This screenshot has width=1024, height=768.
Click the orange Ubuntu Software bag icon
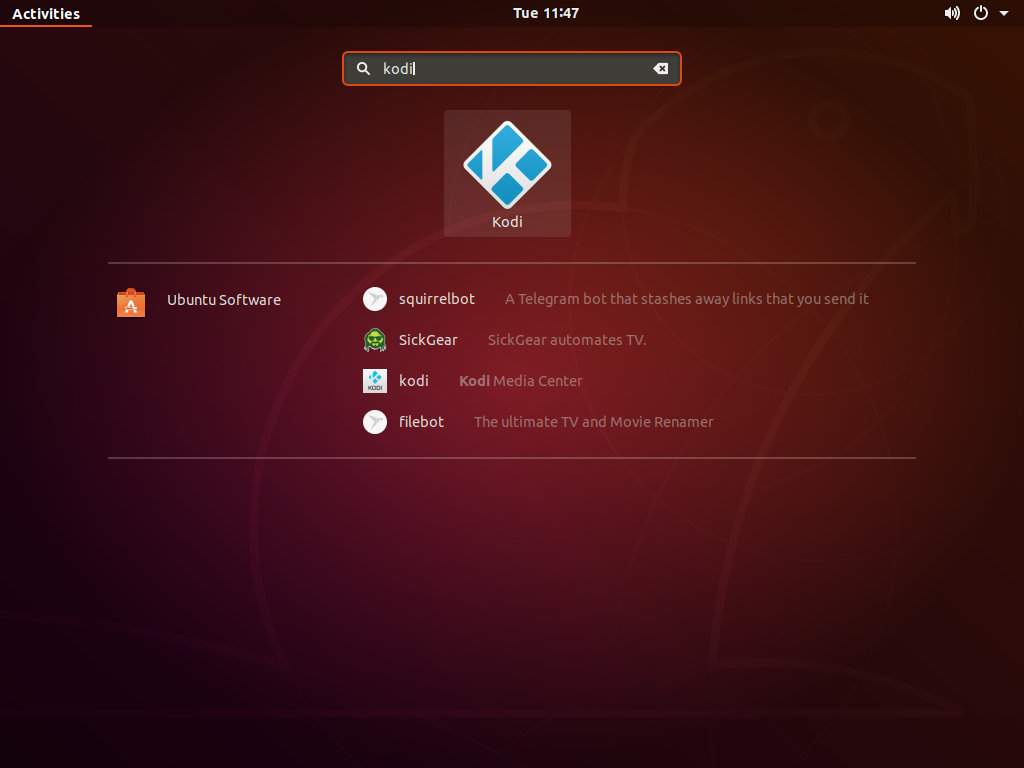click(x=131, y=302)
